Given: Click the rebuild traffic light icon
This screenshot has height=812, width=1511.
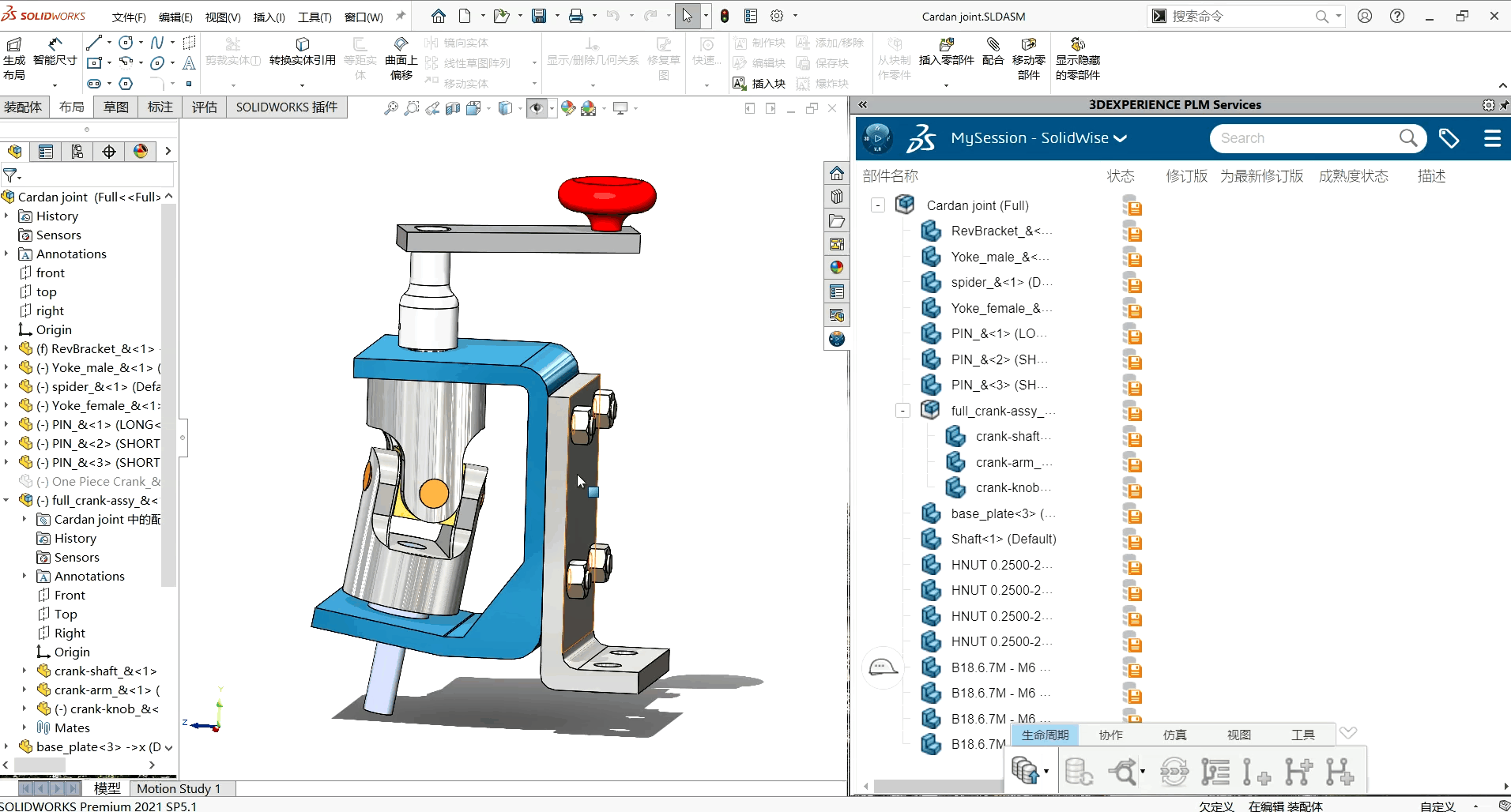Looking at the screenshot, I should click(725, 16).
